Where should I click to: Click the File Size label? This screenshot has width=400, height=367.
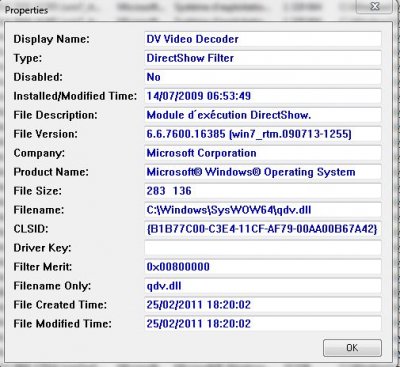click(x=37, y=191)
